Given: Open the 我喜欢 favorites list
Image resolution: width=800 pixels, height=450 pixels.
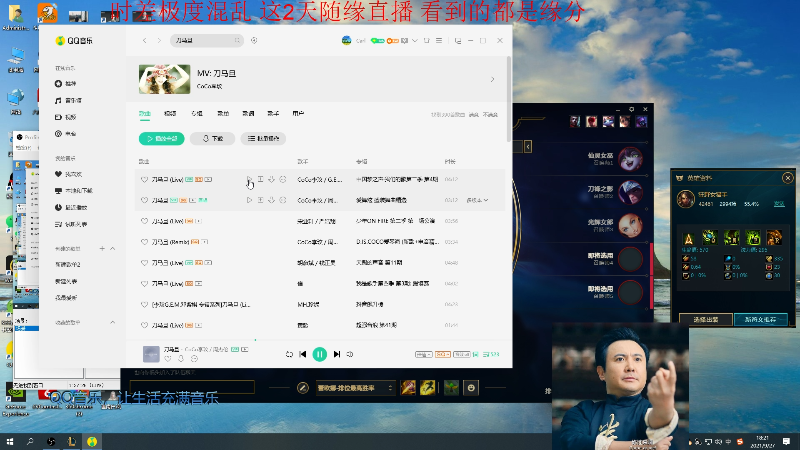Looking at the screenshot, I should pos(68,174).
